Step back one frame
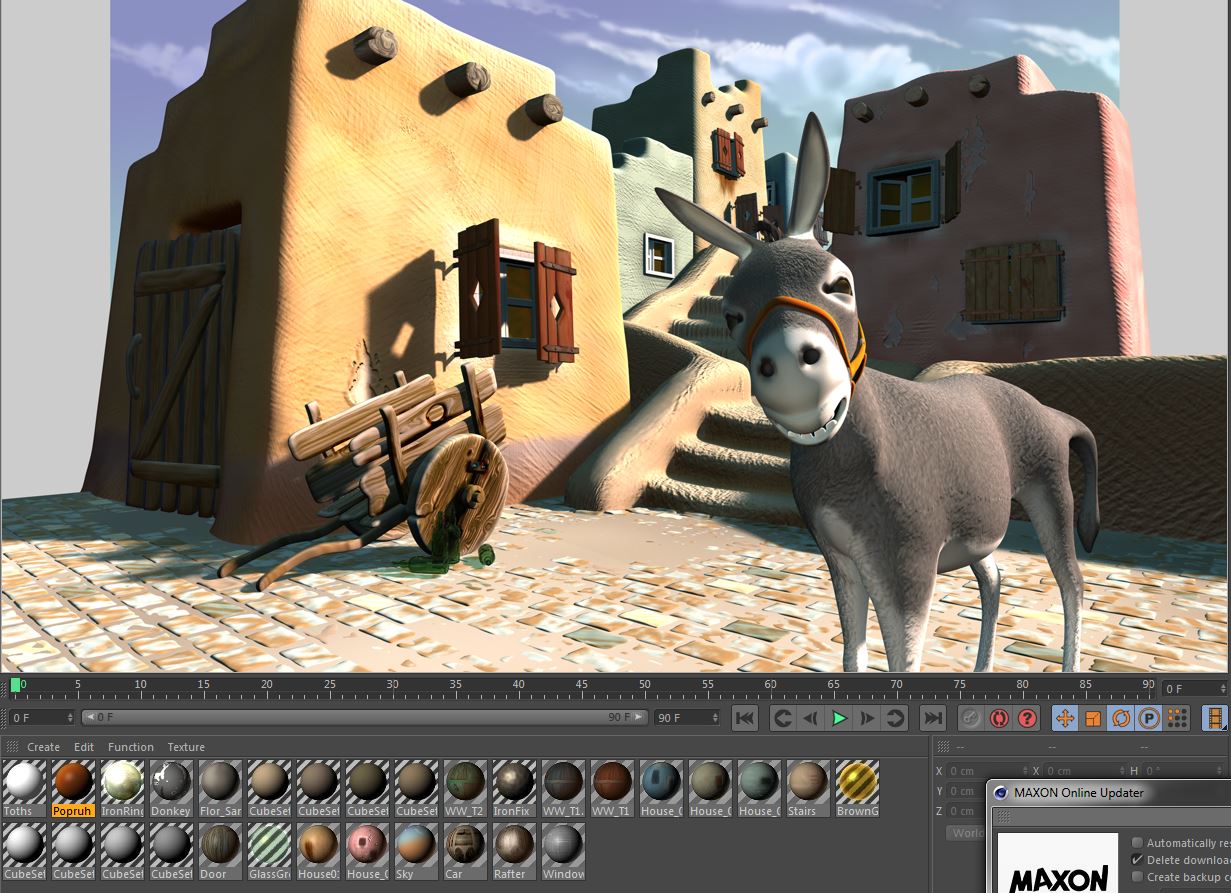Screen dimensions: 1231x893 click(811, 718)
